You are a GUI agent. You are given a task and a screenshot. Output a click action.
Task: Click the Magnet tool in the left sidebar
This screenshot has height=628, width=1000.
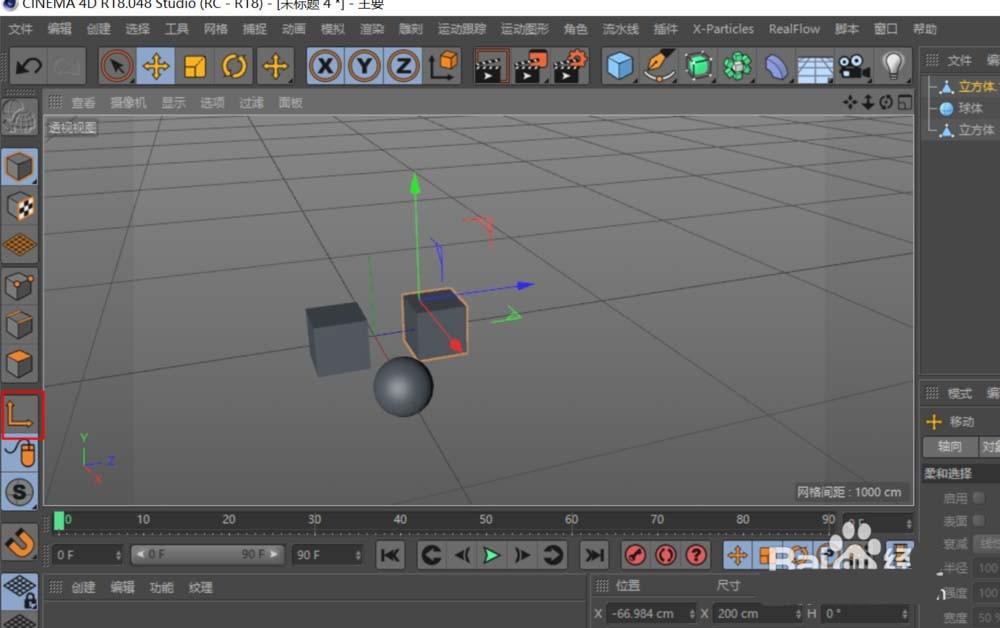pyautogui.click(x=20, y=543)
